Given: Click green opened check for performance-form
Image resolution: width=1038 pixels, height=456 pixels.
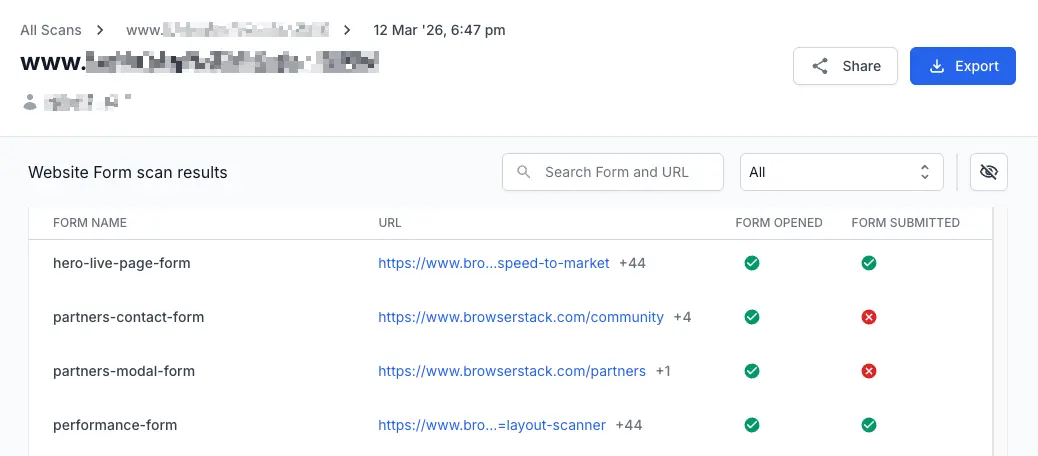Looking at the screenshot, I should 752,425.
